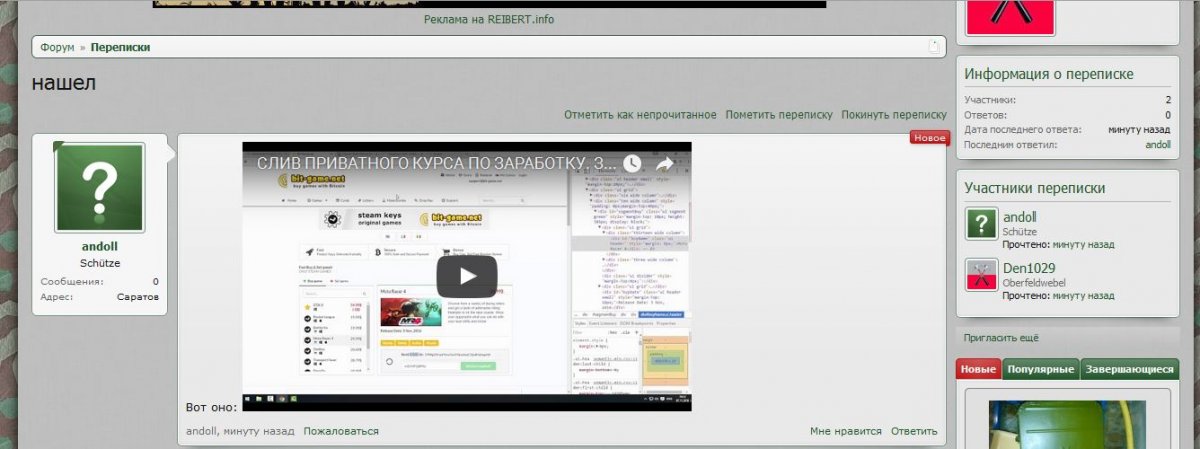Click the red 'Новое' badge
This screenshot has height=449, width=1200.
930,138
